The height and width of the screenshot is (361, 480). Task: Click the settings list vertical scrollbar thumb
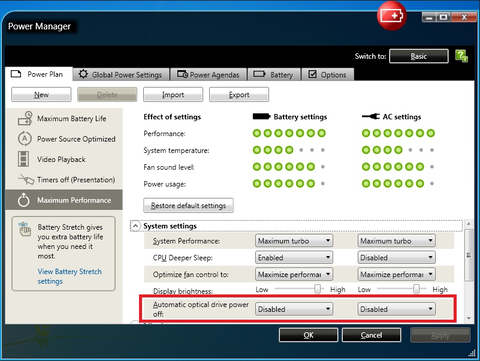[469, 255]
